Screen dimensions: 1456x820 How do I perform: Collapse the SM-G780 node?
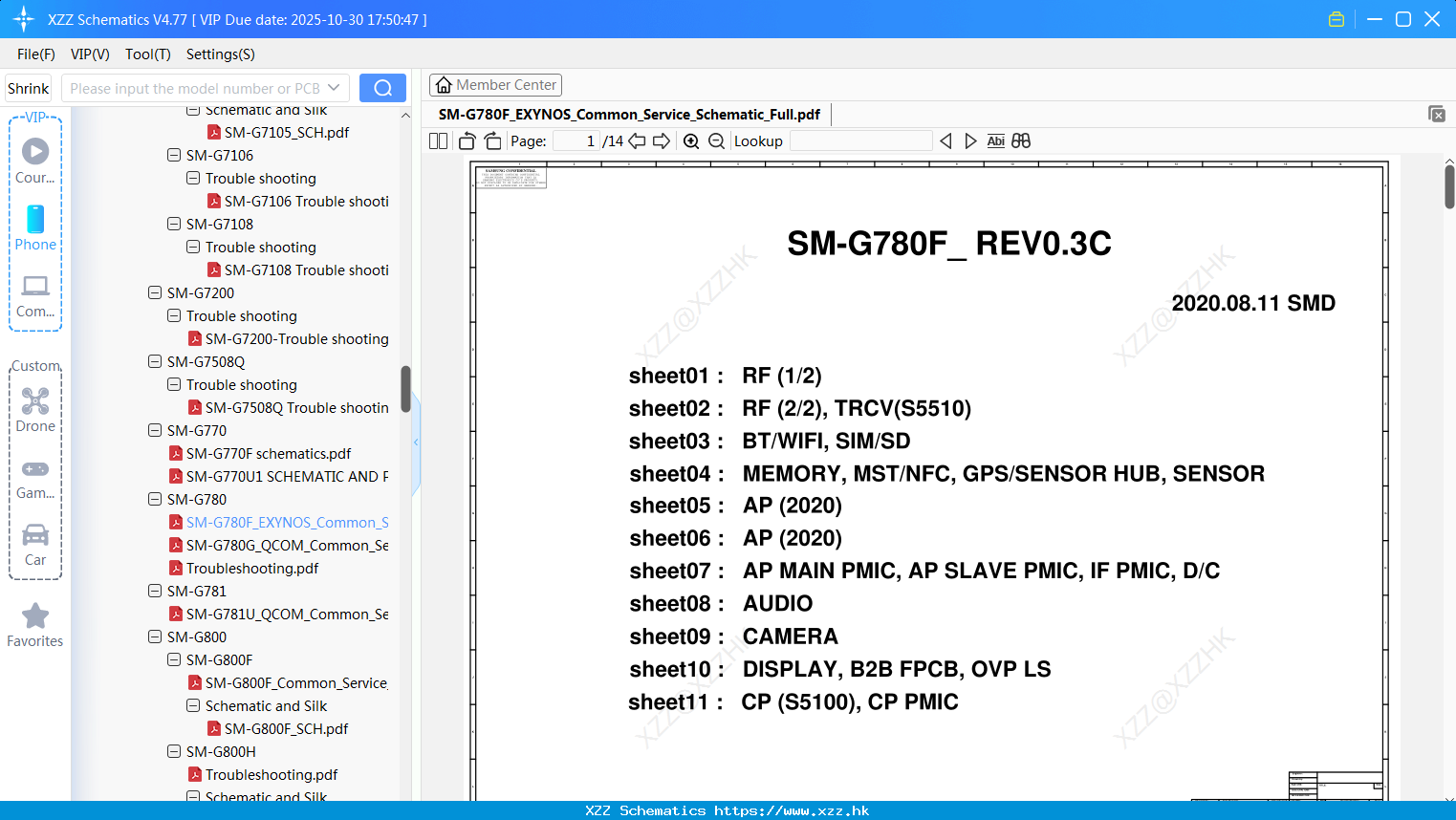(155, 499)
